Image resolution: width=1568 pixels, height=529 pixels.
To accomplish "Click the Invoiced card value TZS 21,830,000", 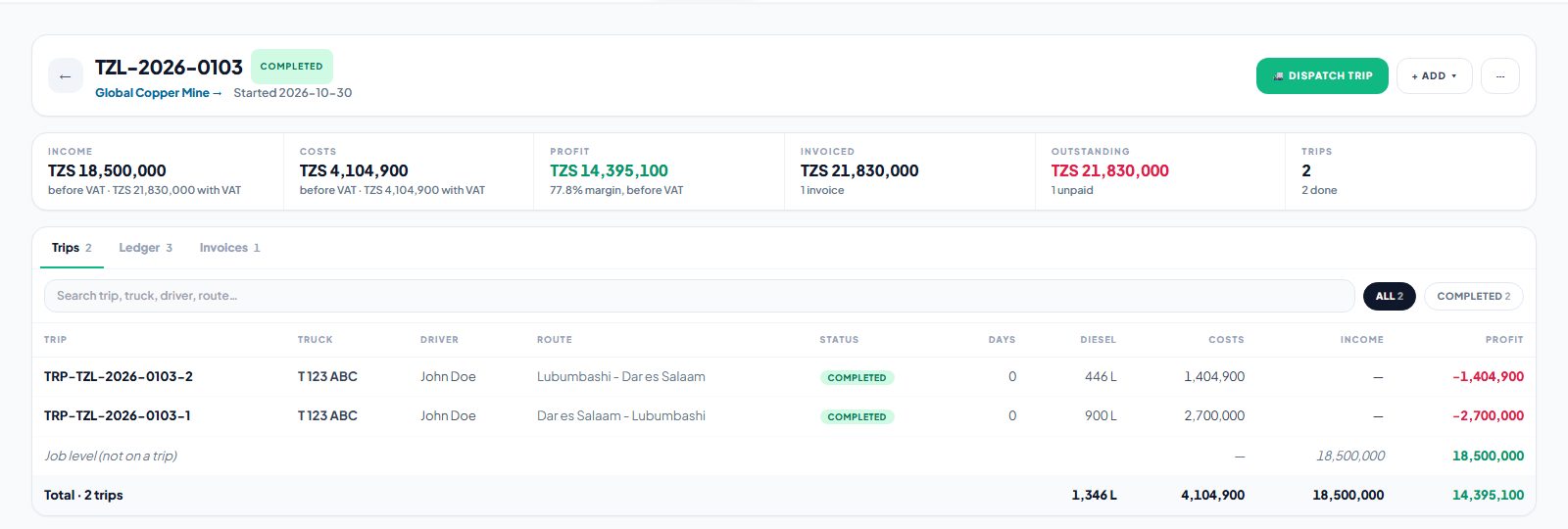I will click(859, 170).
